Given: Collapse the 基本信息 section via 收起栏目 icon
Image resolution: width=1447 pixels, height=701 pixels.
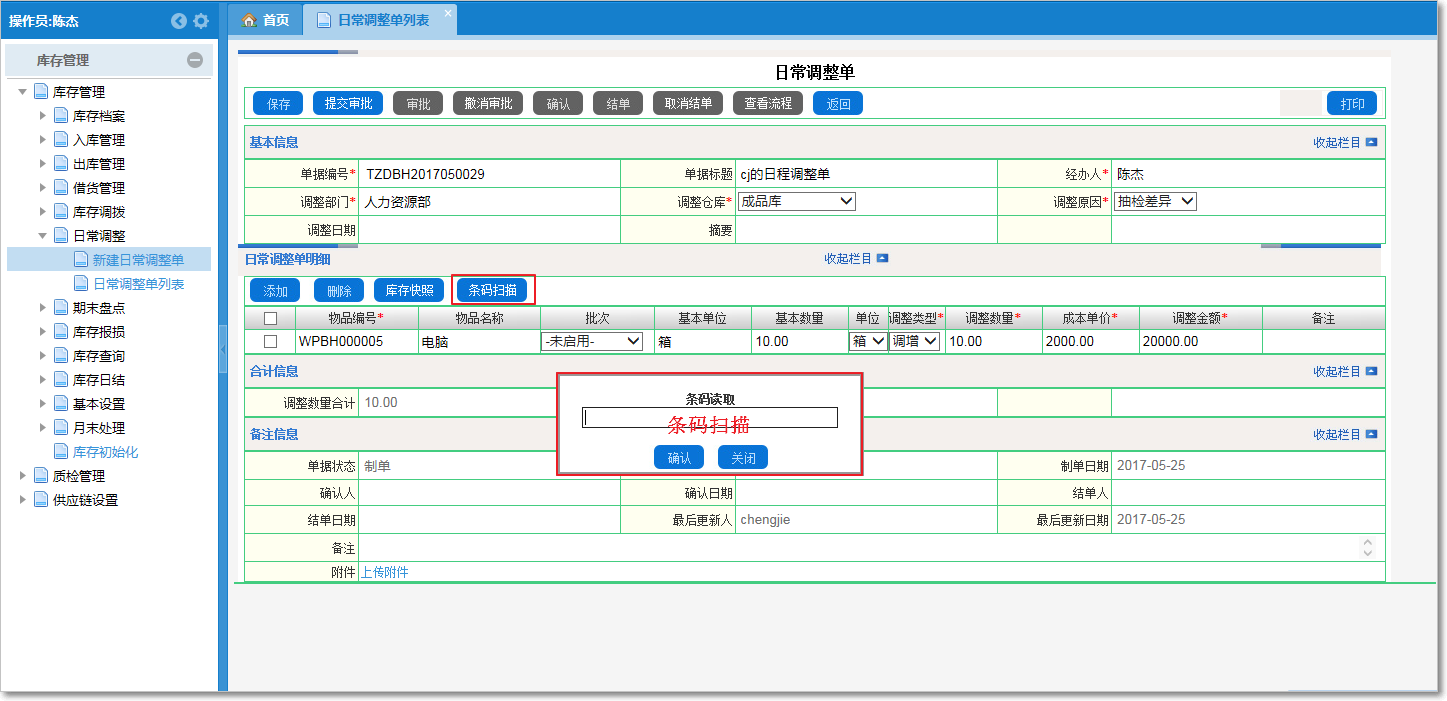Looking at the screenshot, I should [1371, 143].
